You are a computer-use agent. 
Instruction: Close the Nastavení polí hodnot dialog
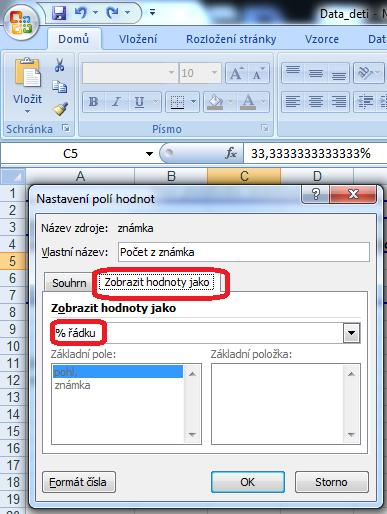pyautogui.click(x=353, y=194)
